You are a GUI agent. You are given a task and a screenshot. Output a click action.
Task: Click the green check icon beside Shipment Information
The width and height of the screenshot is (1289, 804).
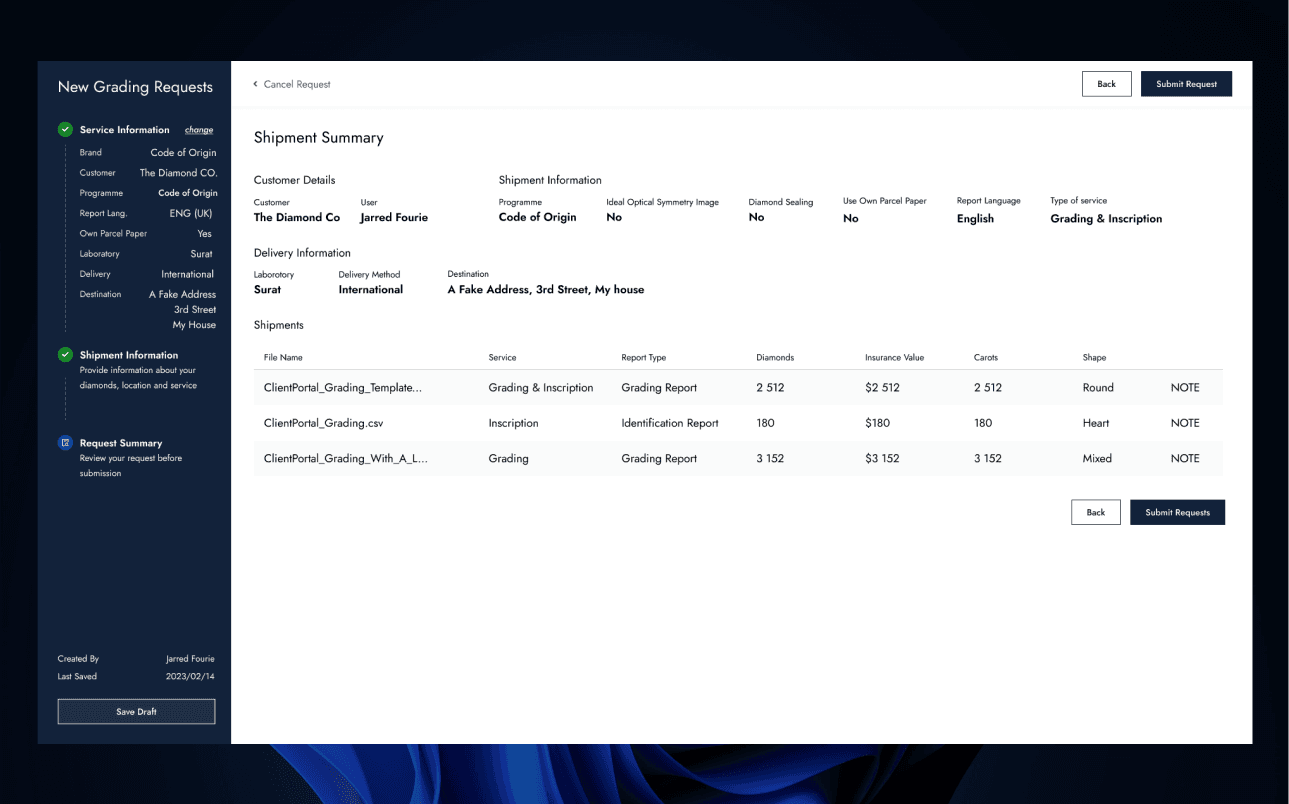(65, 355)
